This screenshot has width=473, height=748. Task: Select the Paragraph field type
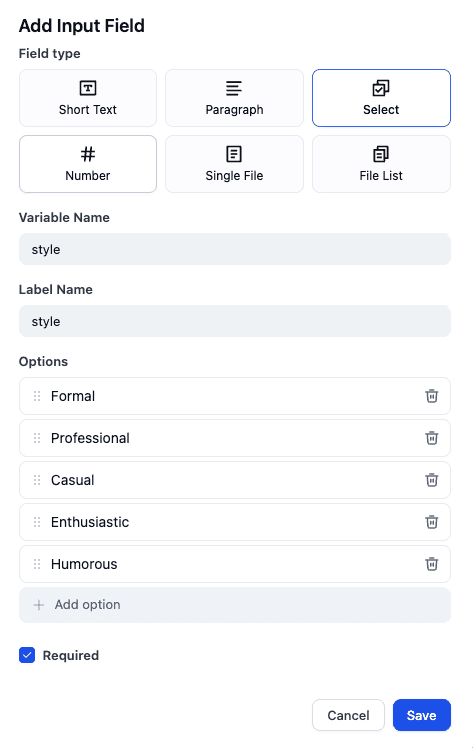(x=234, y=98)
